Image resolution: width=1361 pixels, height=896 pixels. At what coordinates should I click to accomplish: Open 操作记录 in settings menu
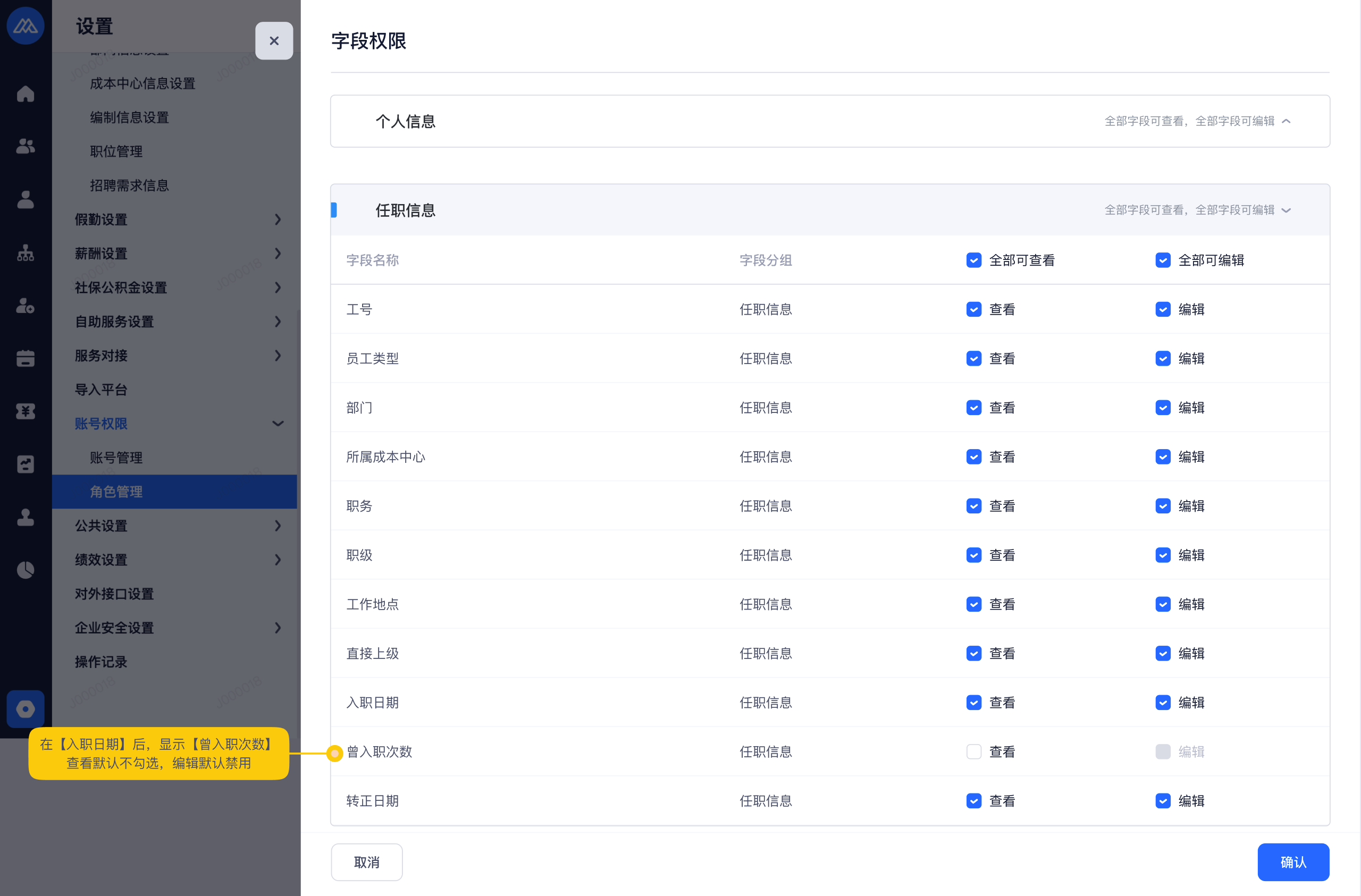click(100, 662)
